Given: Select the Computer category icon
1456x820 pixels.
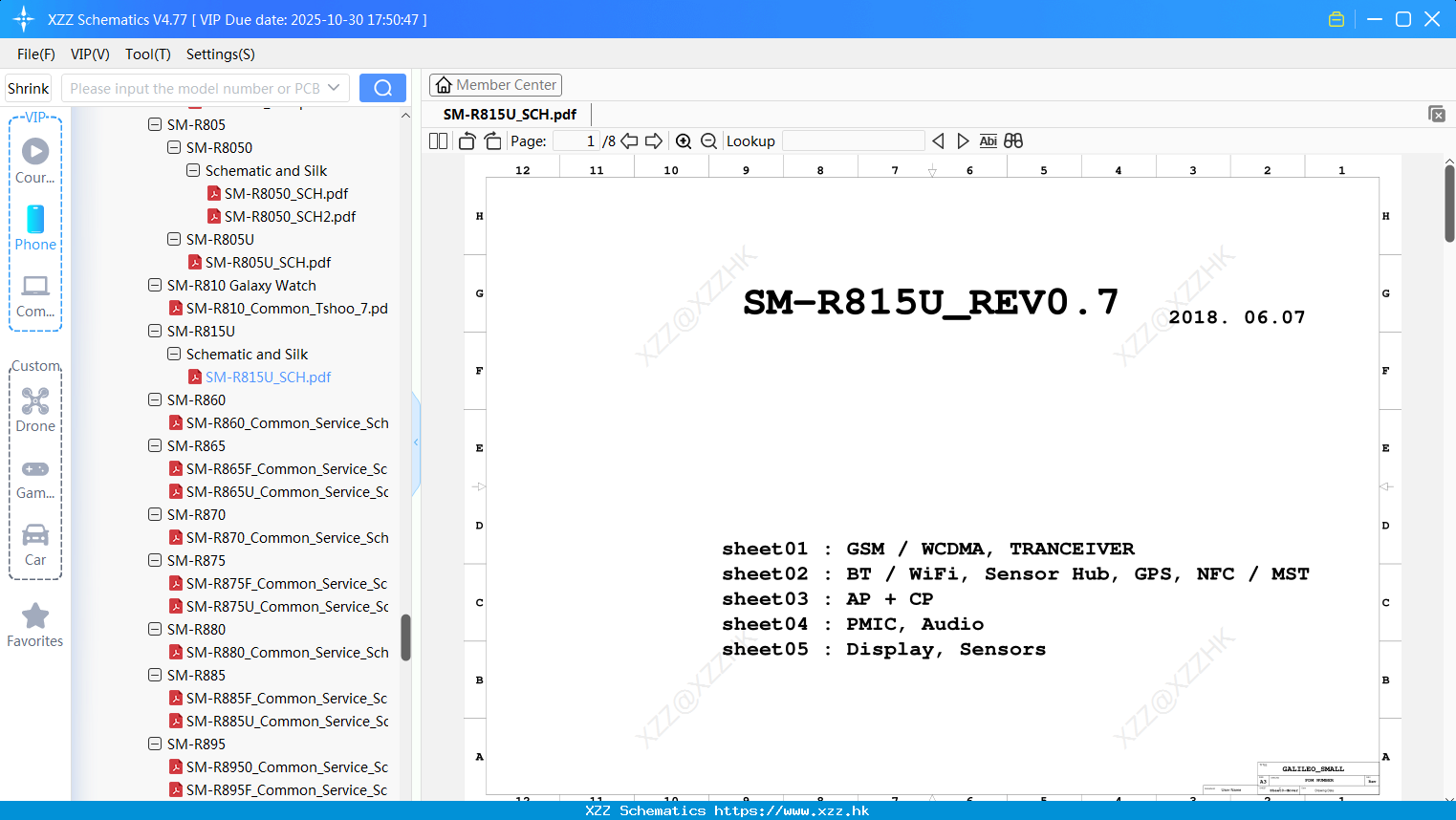Looking at the screenshot, I should coord(35,295).
